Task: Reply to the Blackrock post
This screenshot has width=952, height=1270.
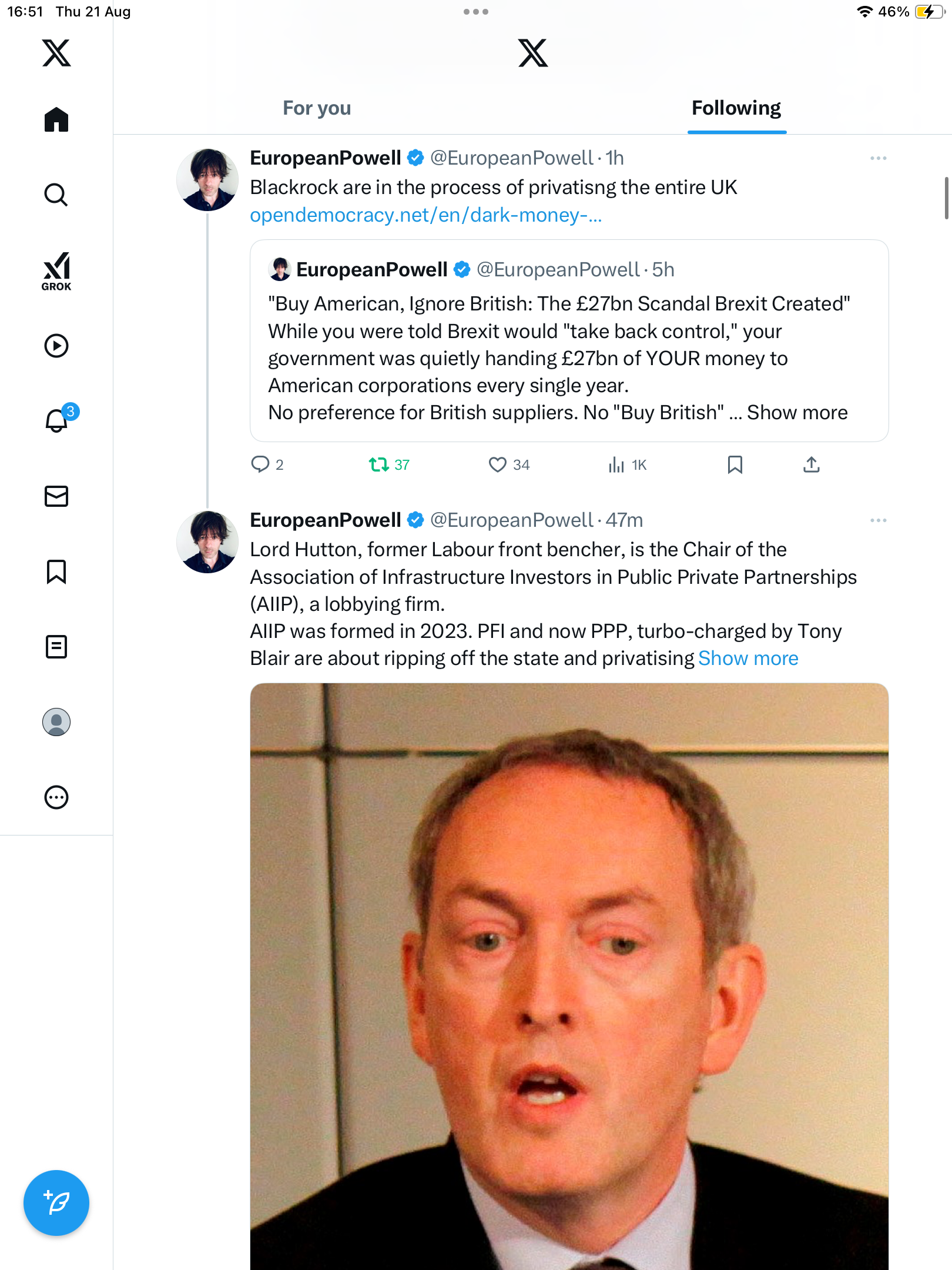Action: click(x=260, y=465)
